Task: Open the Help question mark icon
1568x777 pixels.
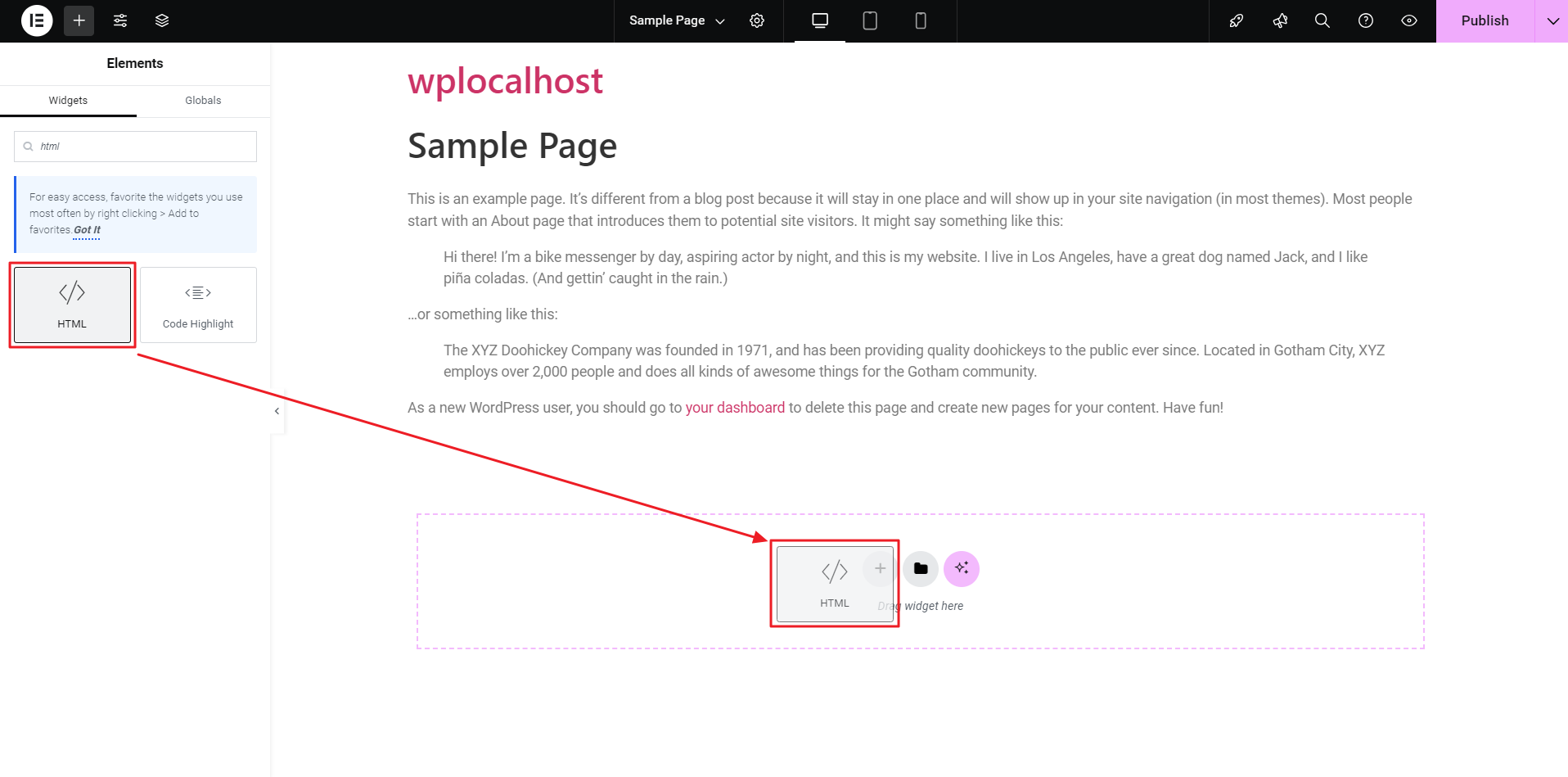Action: (x=1366, y=20)
